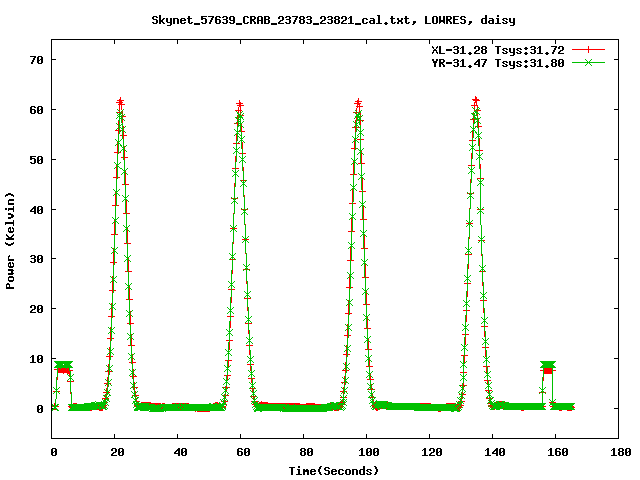Click the top of the third peak near 97 seconds
The width and height of the screenshot is (640, 480).
point(358,103)
